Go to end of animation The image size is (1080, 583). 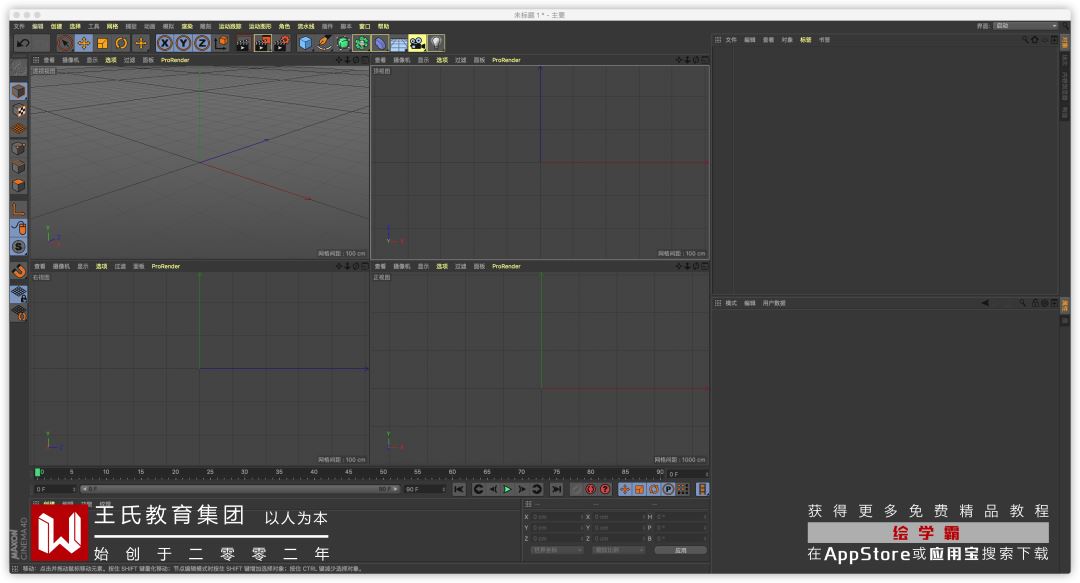click(557, 489)
